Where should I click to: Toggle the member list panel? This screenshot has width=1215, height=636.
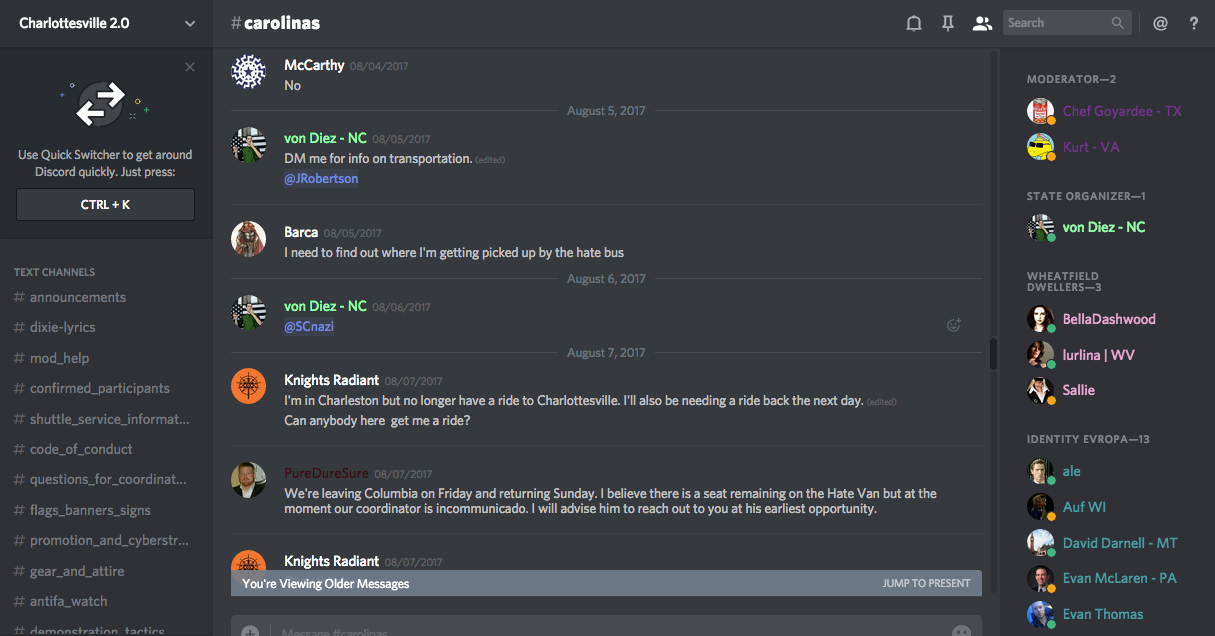pos(982,23)
